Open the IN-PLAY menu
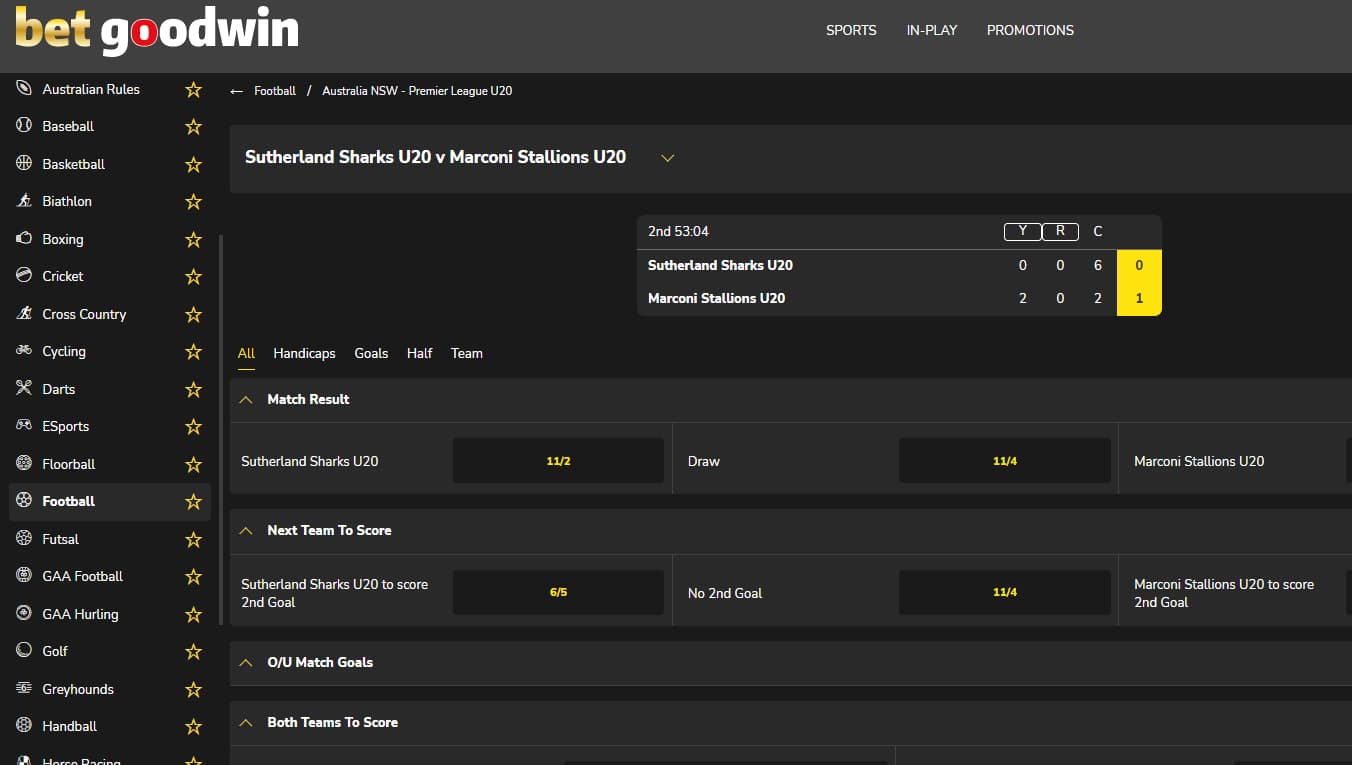 coord(931,30)
